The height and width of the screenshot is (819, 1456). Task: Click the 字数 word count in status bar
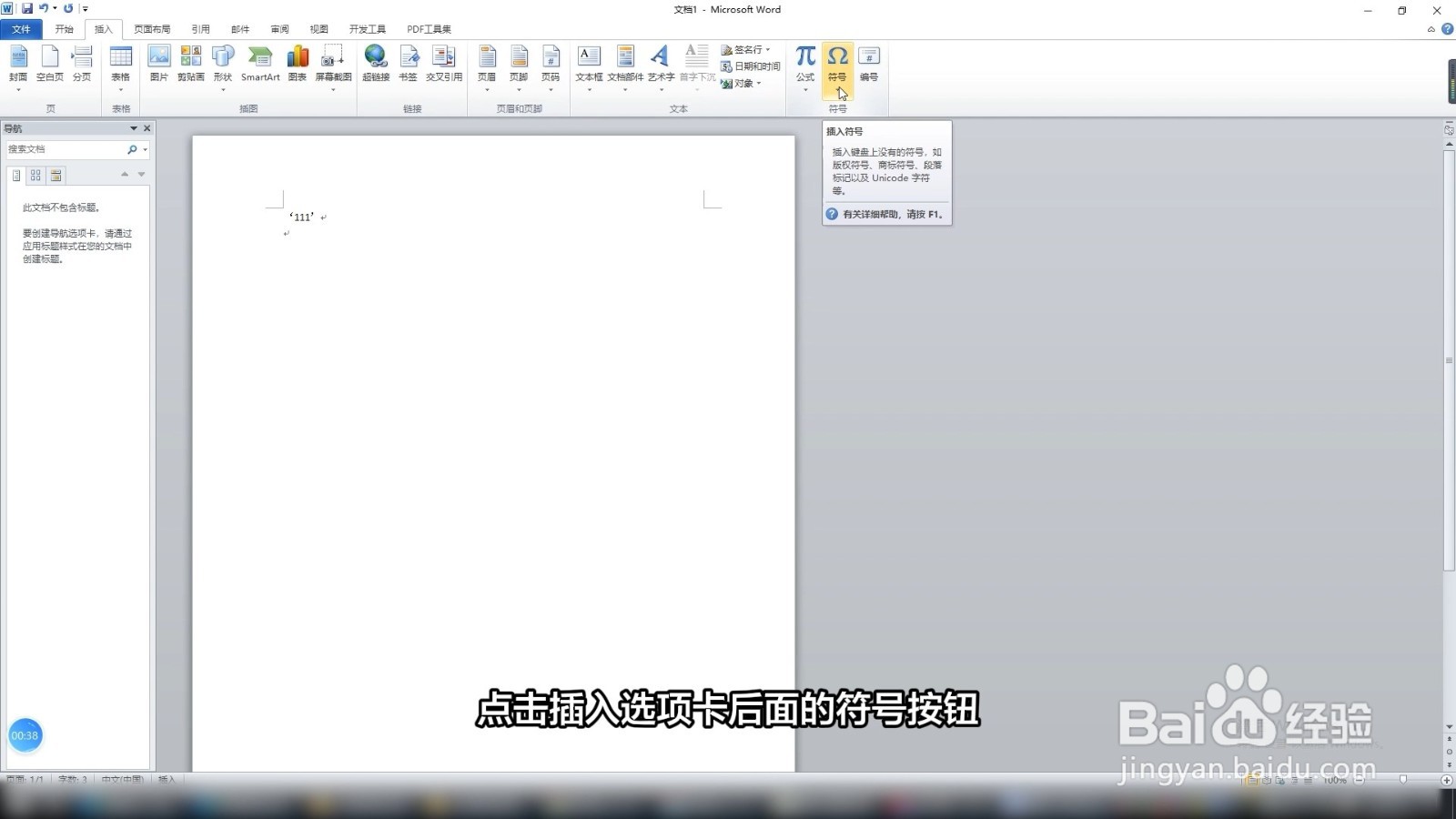[x=73, y=780]
